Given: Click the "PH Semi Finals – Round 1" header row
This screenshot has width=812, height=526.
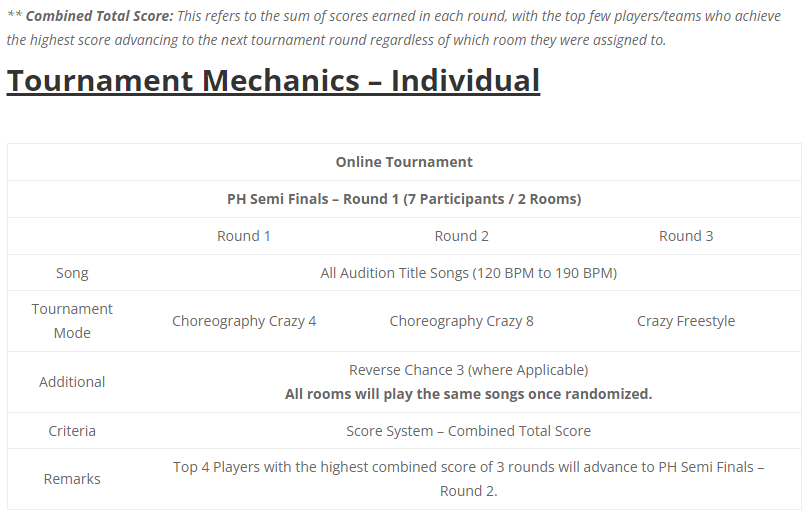Looking at the screenshot, I should (x=404, y=199).
